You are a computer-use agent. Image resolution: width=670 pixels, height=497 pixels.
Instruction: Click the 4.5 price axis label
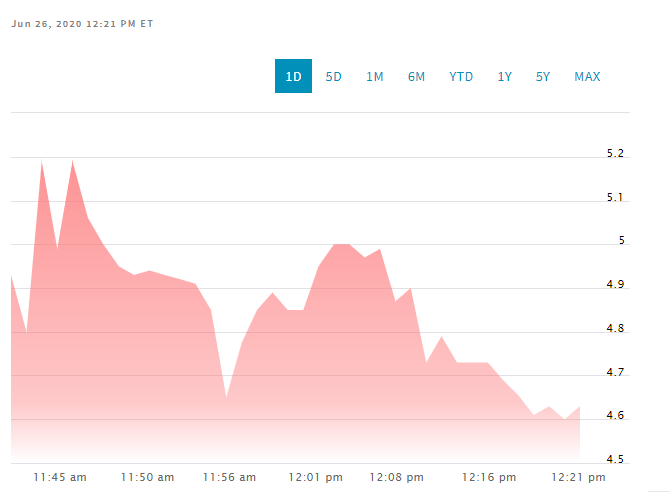[615, 459]
